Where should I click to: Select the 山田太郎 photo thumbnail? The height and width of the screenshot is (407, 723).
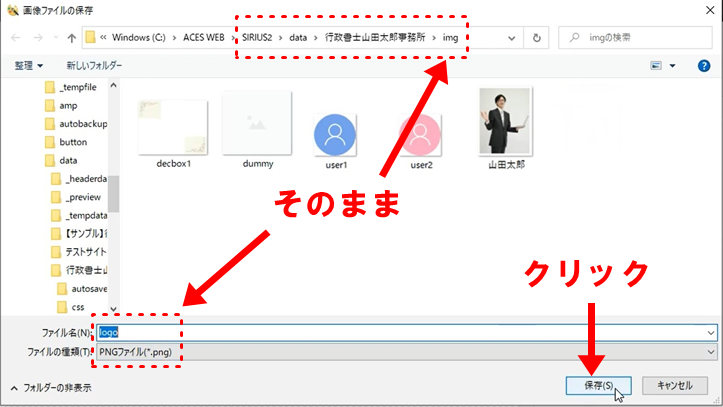click(x=506, y=128)
